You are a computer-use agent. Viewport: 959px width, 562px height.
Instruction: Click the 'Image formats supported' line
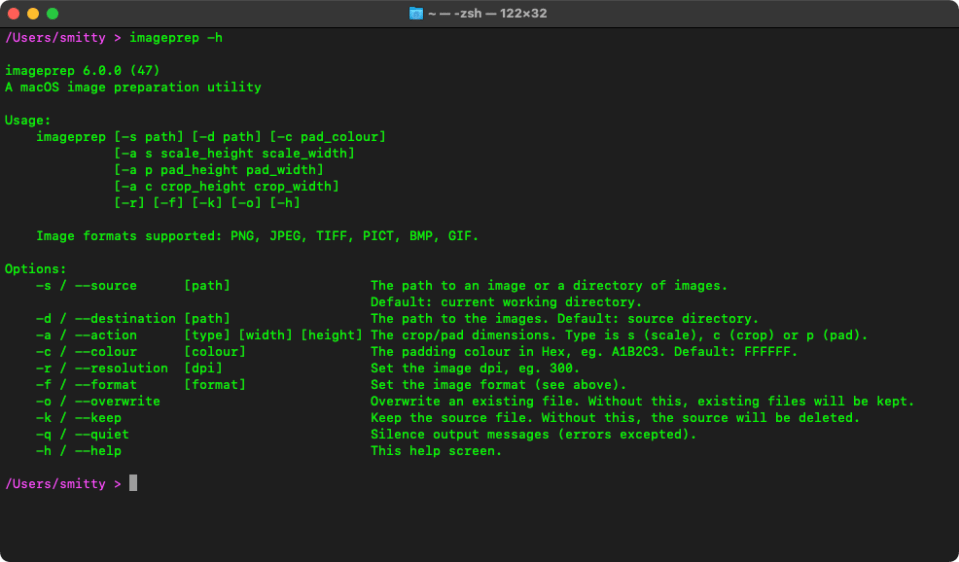click(x=258, y=236)
